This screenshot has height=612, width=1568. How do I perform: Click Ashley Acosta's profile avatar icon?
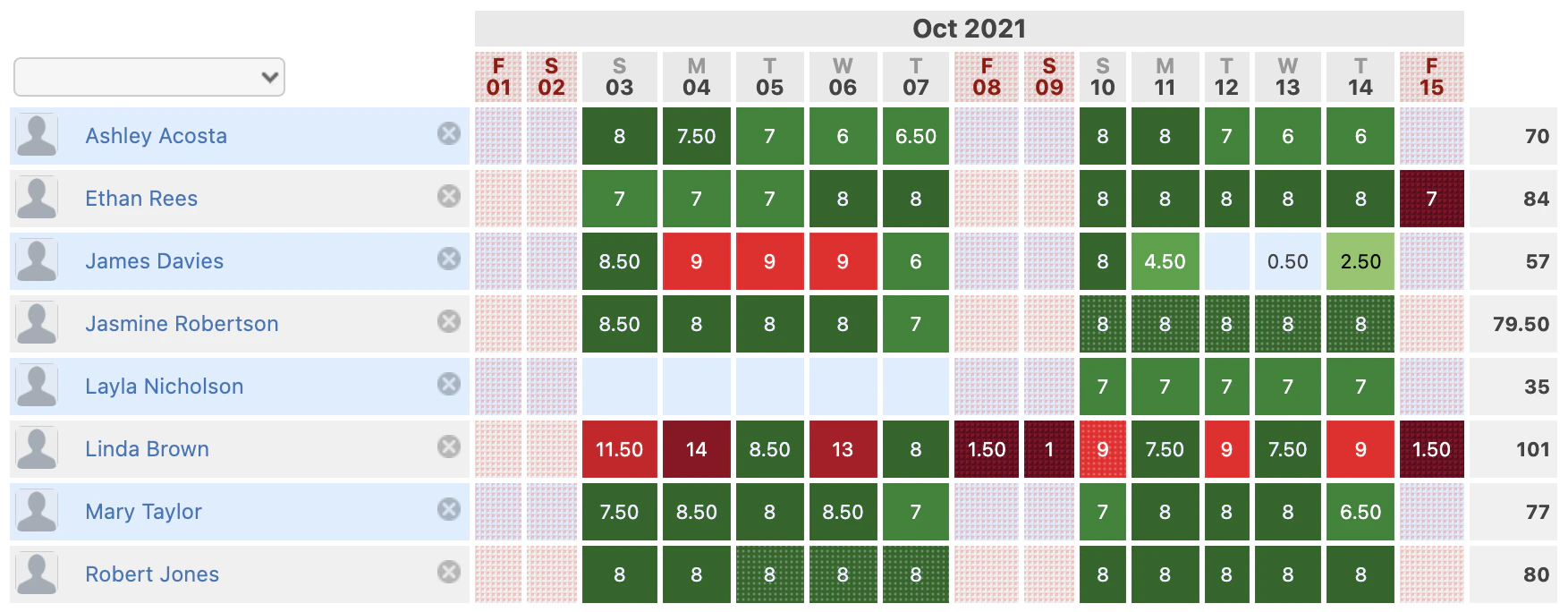[37, 136]
